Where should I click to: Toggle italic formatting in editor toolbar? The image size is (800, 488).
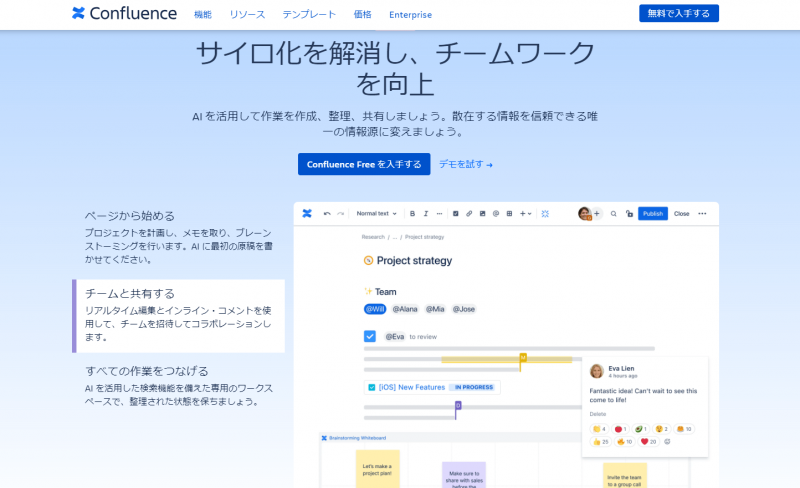coord(425,213)
